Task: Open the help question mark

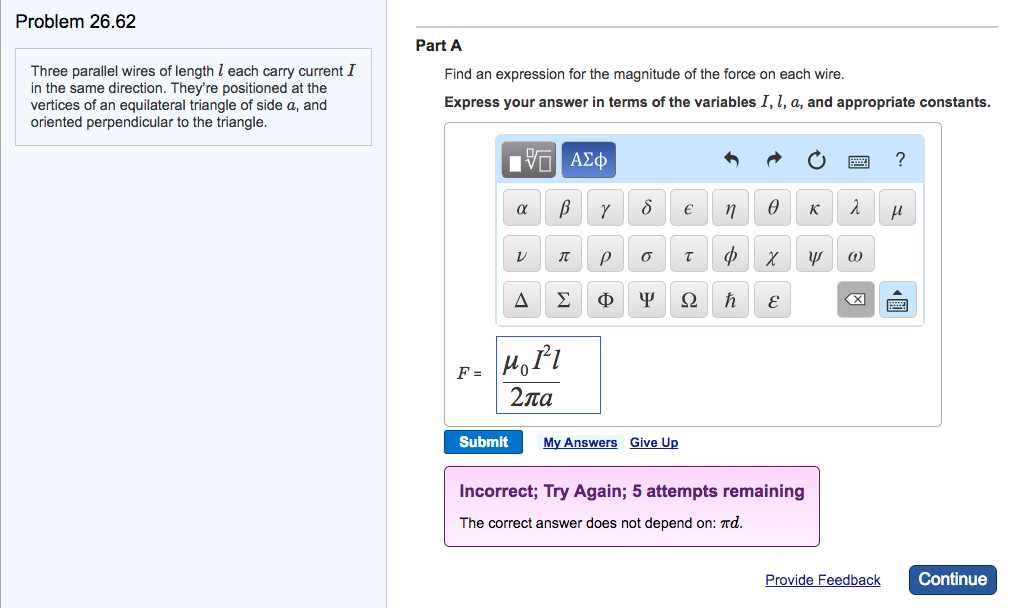Action: click(x=900, y=160)
